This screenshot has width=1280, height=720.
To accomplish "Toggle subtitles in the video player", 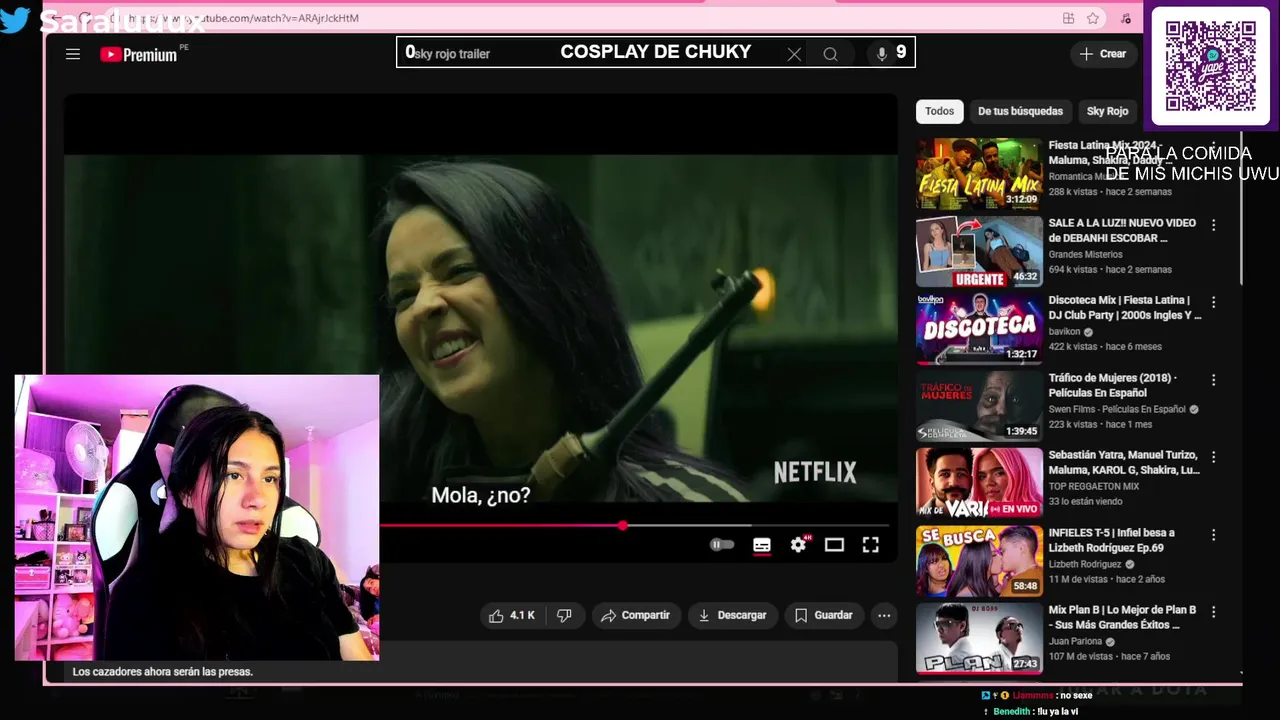I will [x=762, y=545].
